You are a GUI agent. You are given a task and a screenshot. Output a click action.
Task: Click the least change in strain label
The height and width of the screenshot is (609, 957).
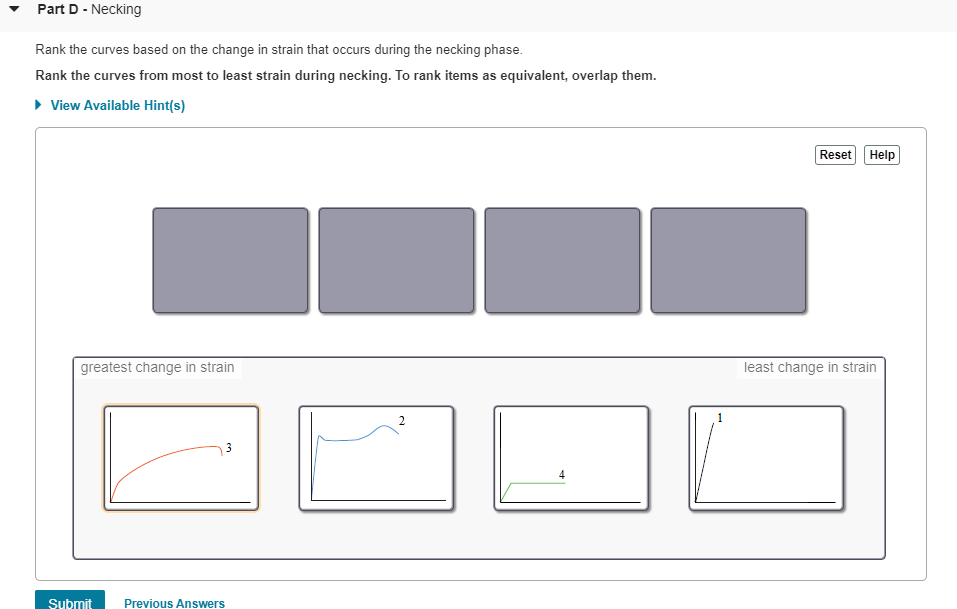(810, 367)
